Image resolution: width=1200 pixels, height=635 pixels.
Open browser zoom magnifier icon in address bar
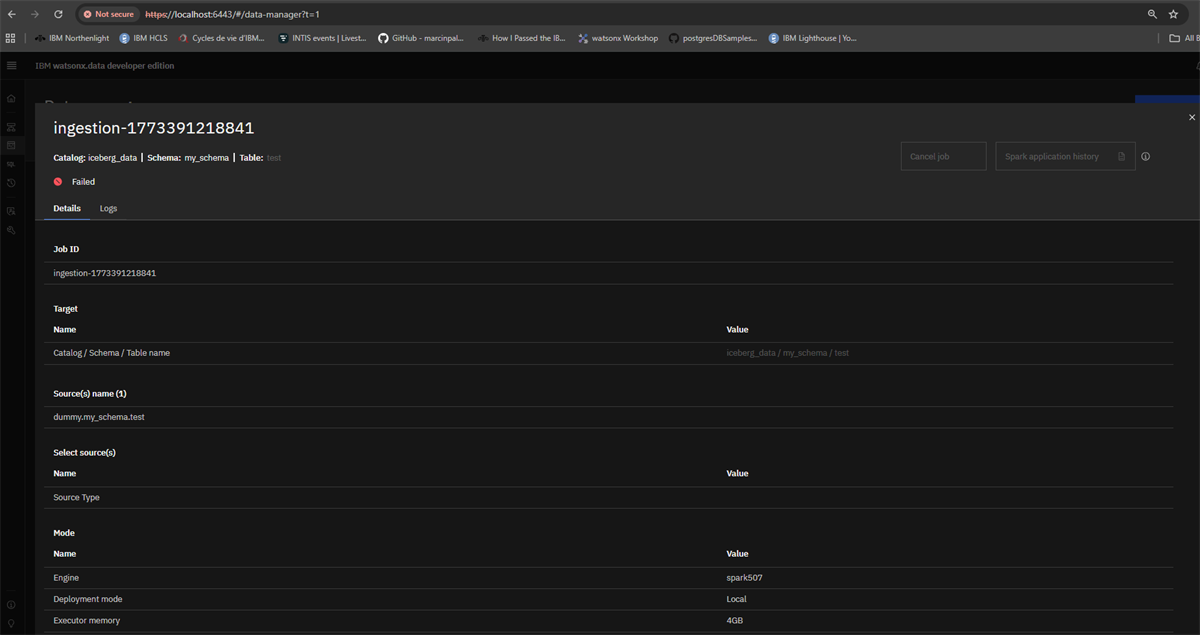point(1152,14)
